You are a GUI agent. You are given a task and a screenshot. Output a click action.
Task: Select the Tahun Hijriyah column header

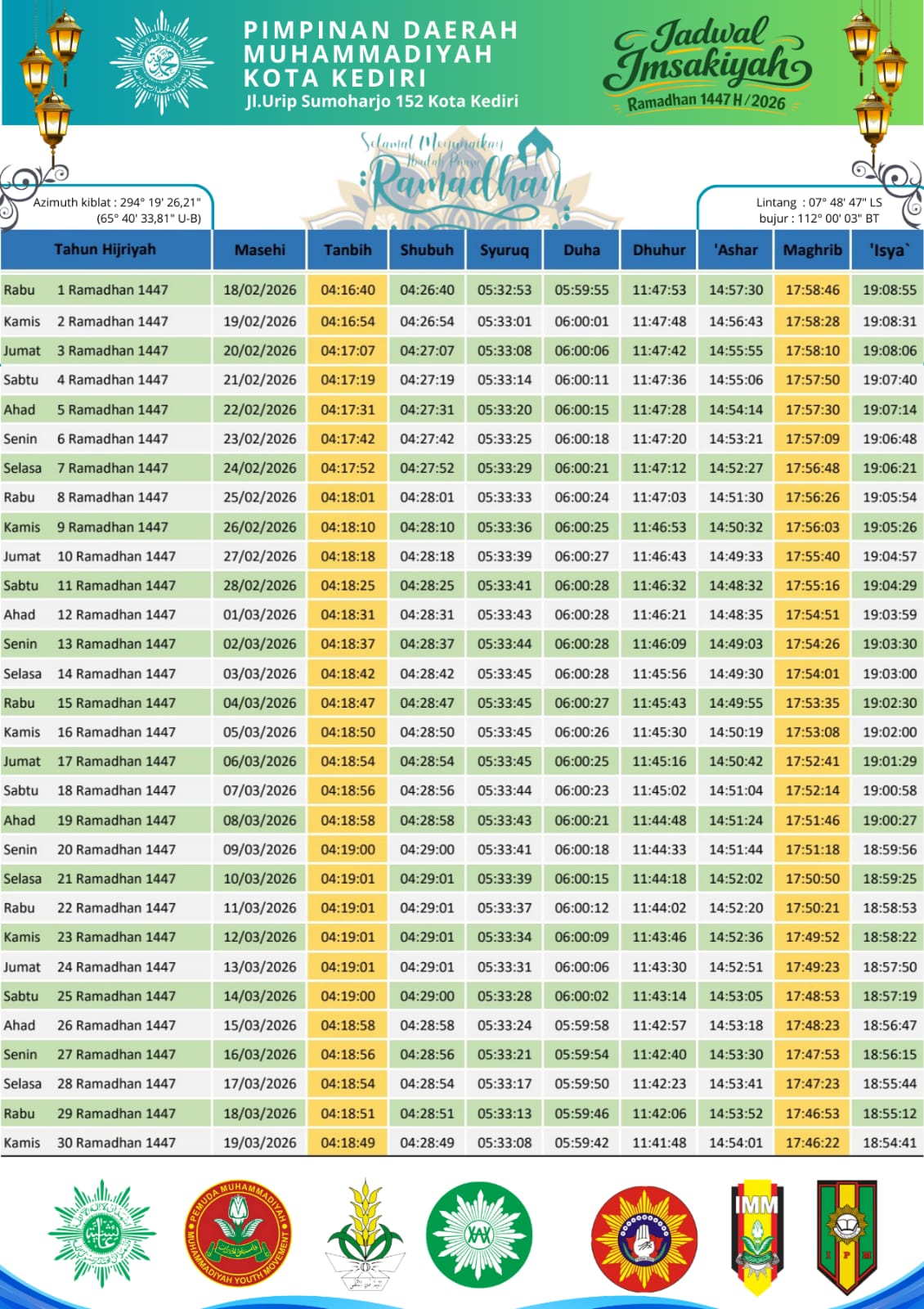pyautogui.click(x=105, y=250)
